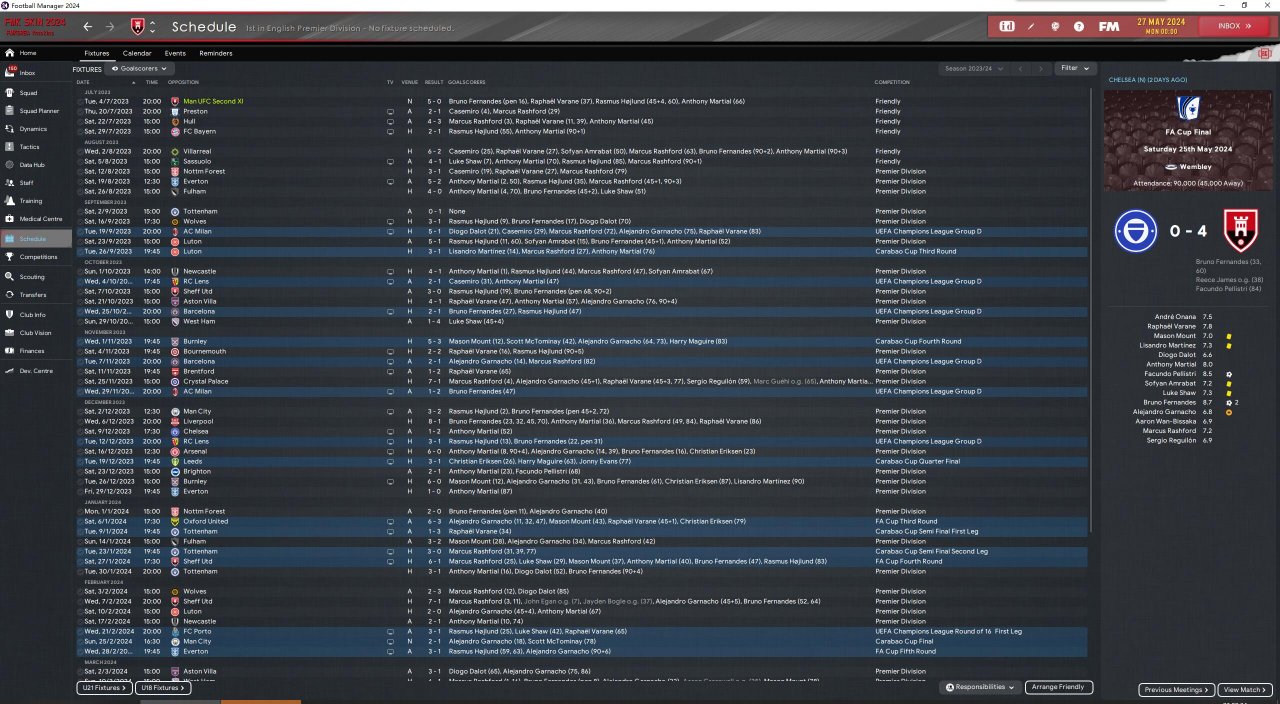The image size is (1280, 704).
Task: Tick the circle on Sat 2/9/2023 row
Action: coord(80,211)
